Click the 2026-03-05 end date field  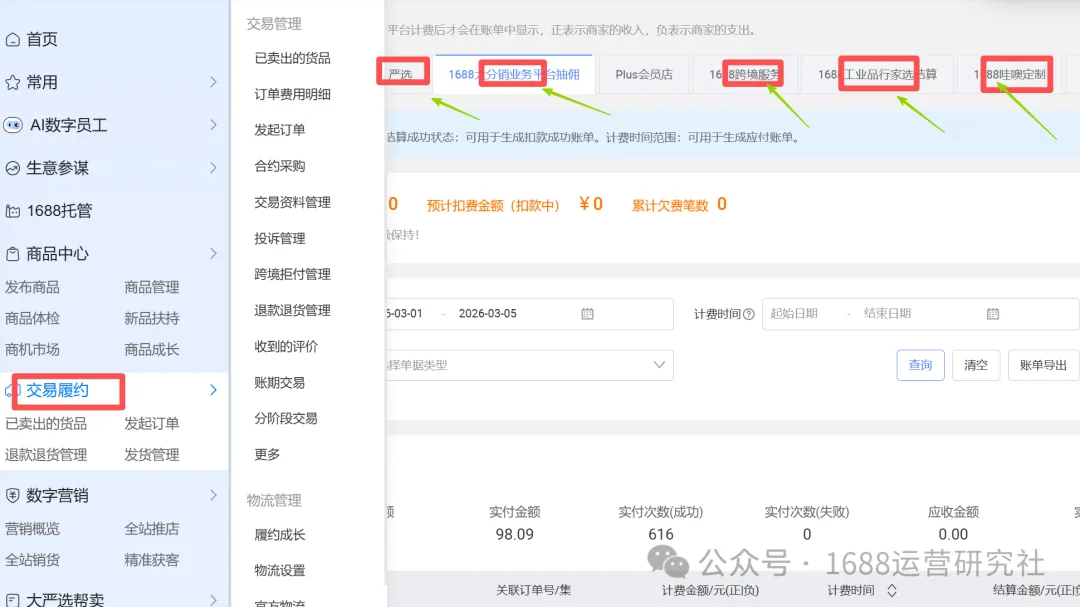(488, 313)
